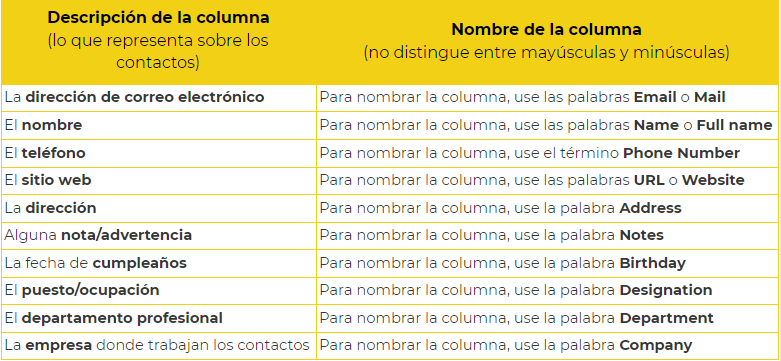The image size is (781, 361).
Task: Select the 'El nombre' cell
Action: click(x=158, y=125)
